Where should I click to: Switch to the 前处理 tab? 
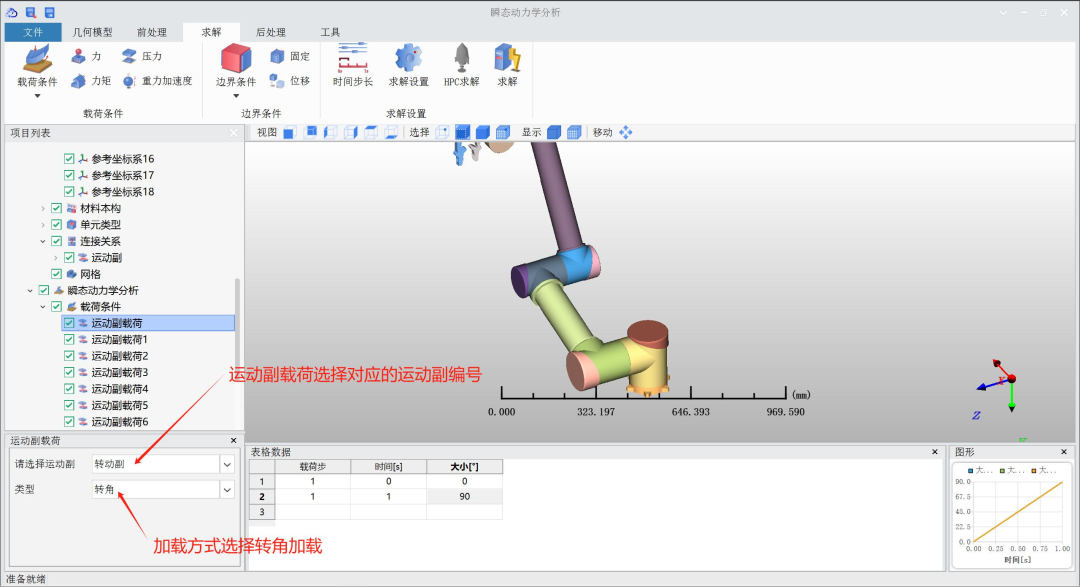click(152, 32)
